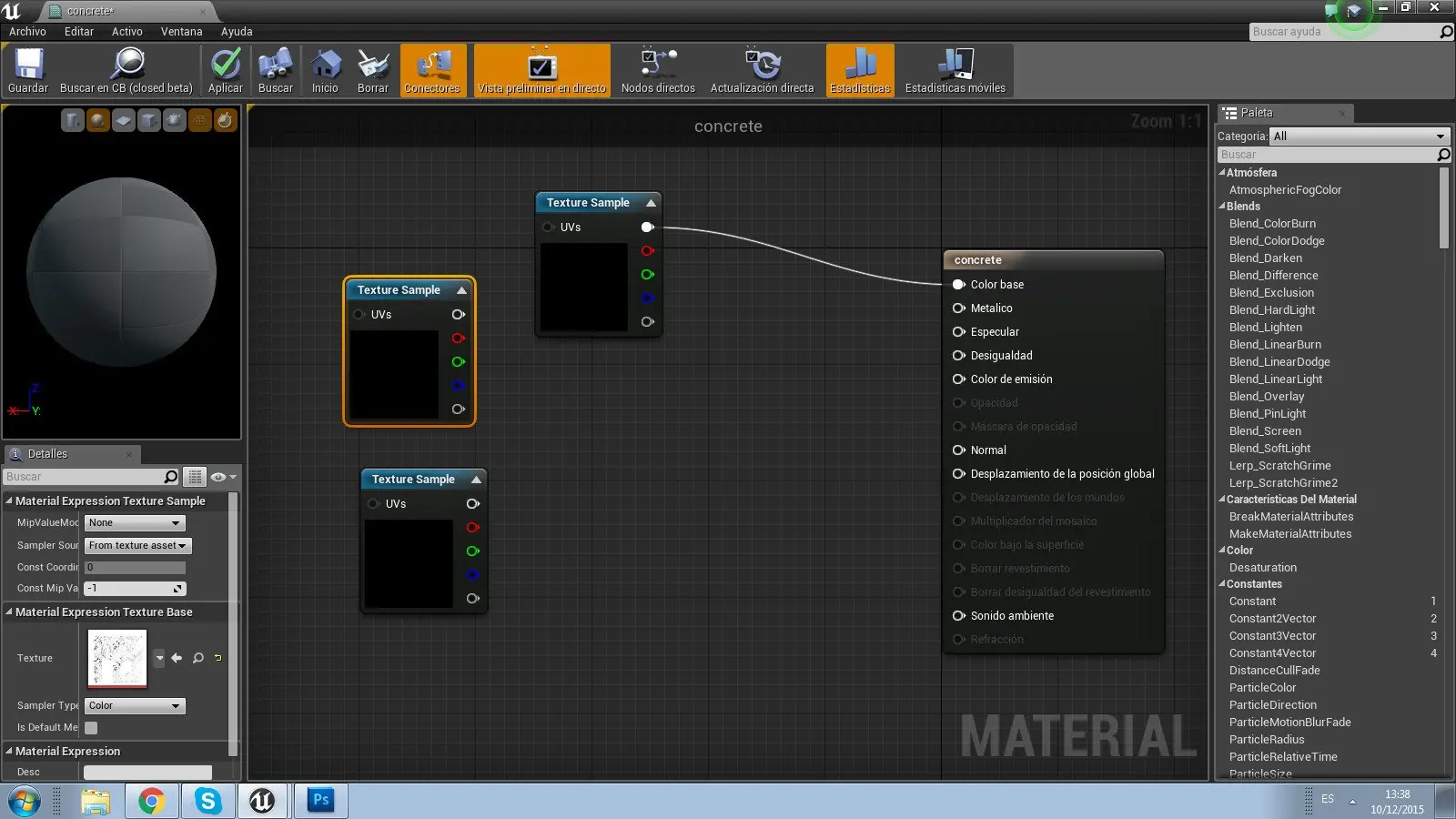Switch to the Paleta tab
Screen dimensions: 1456x819
click(1285, 113)
